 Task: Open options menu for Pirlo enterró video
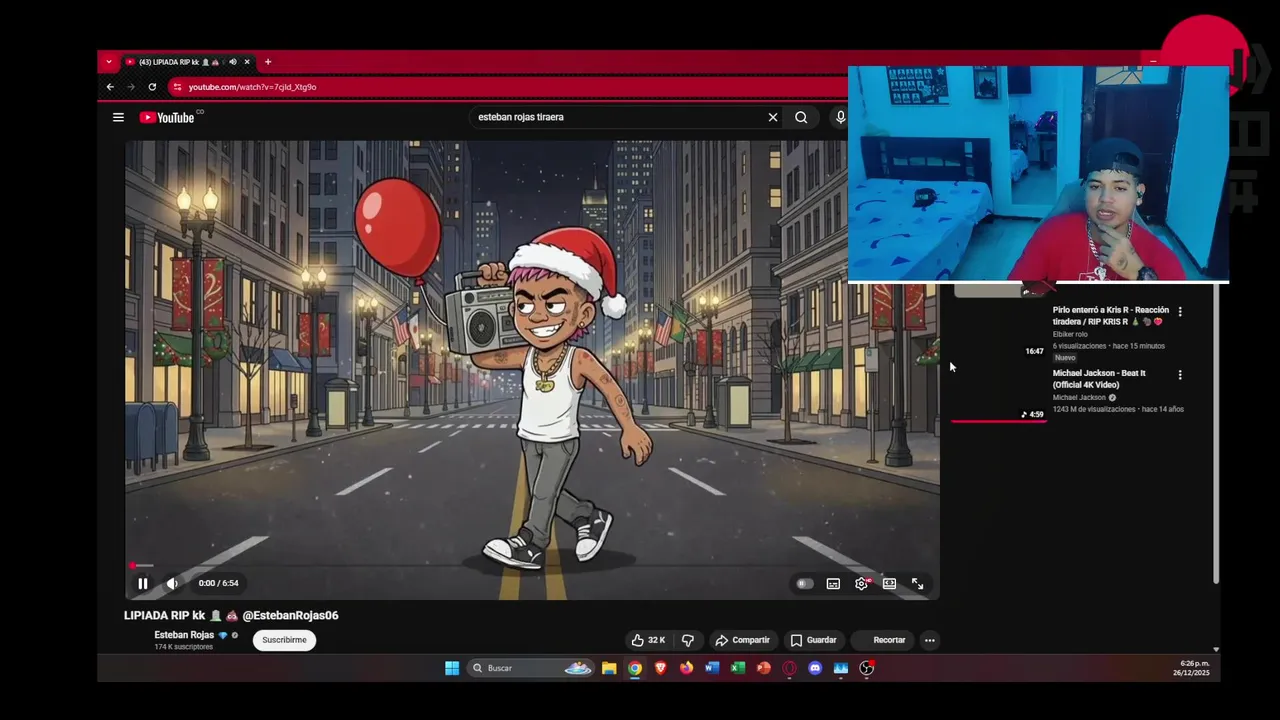[x=1180, y=312]
